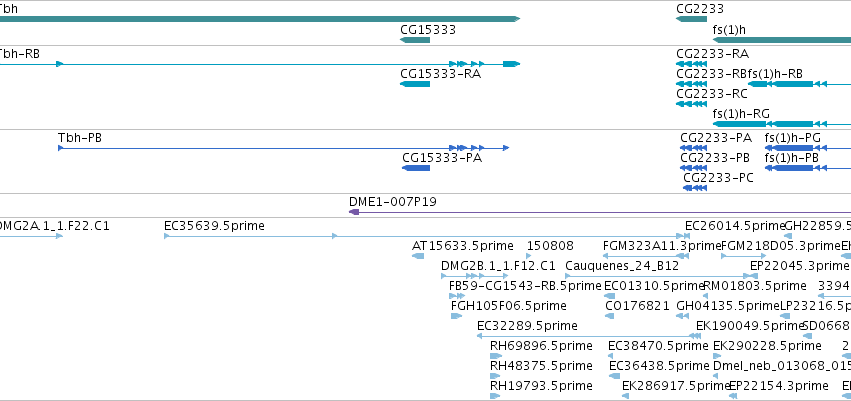Select the CG2233-PB coding feature
The image size is (851, 401).
click(x=693, y=168)
